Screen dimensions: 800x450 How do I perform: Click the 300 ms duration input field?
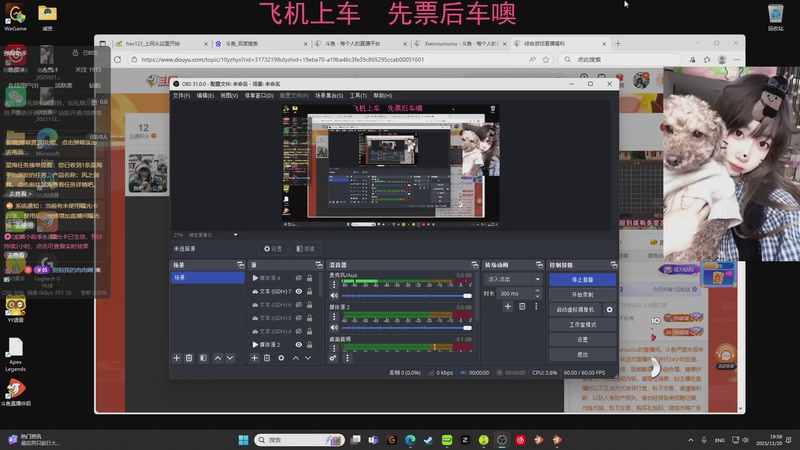[514, 293]
